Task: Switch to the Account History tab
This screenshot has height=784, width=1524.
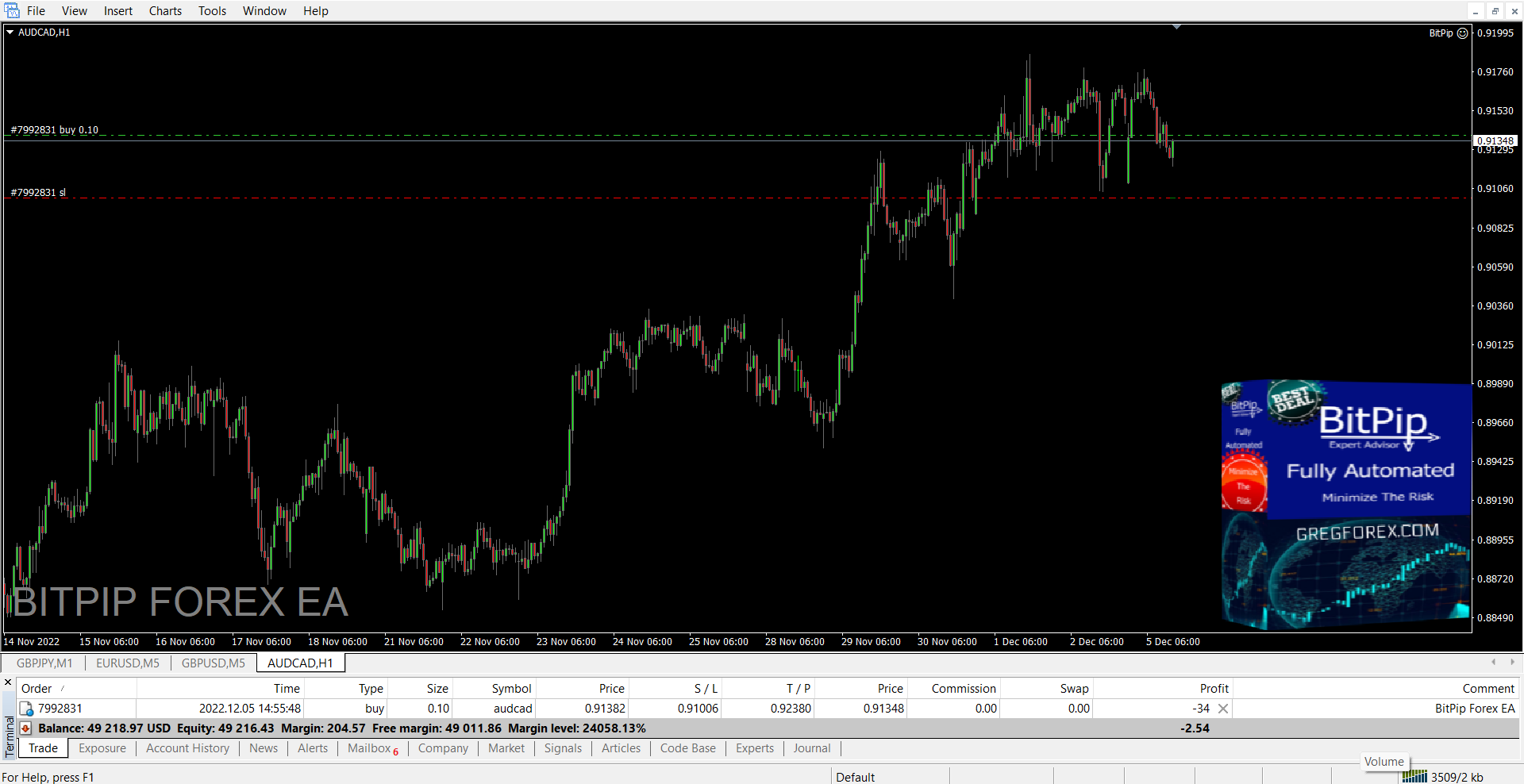Action: coord(187,748)
